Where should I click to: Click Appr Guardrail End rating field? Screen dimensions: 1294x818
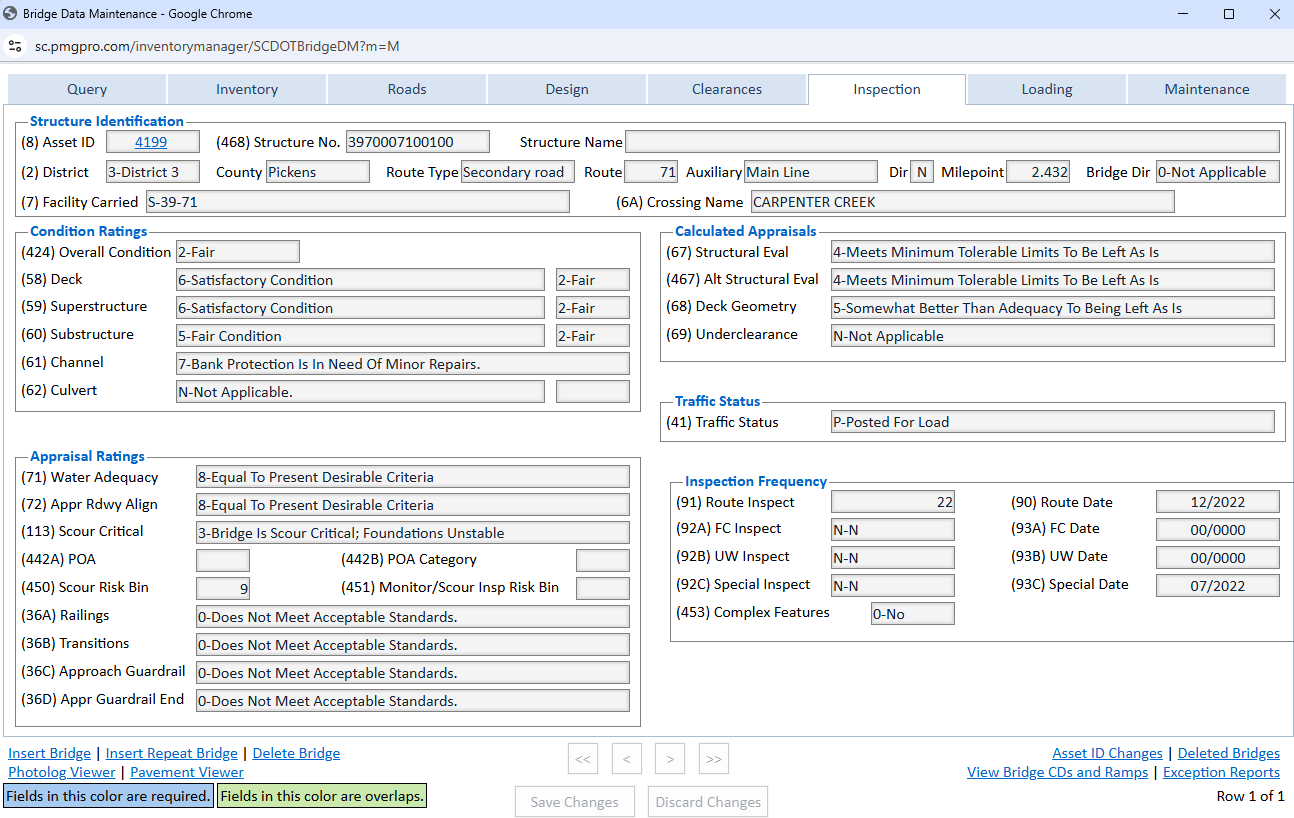(x=413, y=701)
